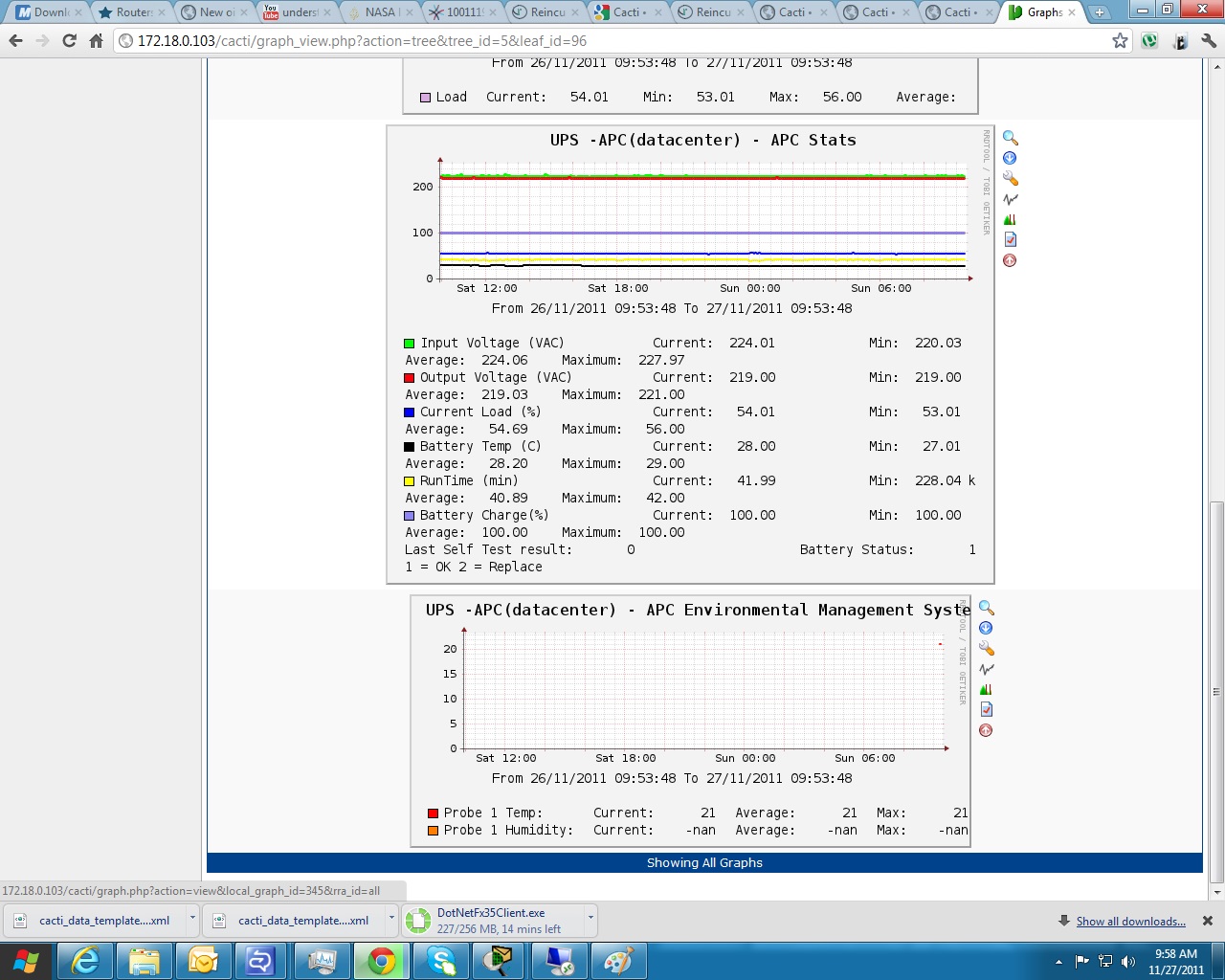The image size is (1225, 980).
Task: Close the downloads bar
Action: coord(1208,921)
